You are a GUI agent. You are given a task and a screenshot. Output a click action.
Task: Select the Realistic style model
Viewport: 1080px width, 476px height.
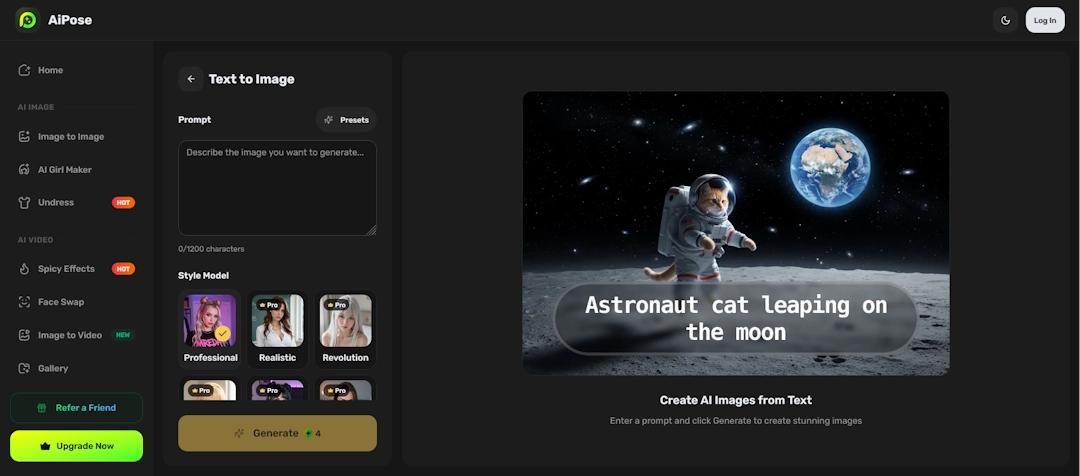[278, 329]
